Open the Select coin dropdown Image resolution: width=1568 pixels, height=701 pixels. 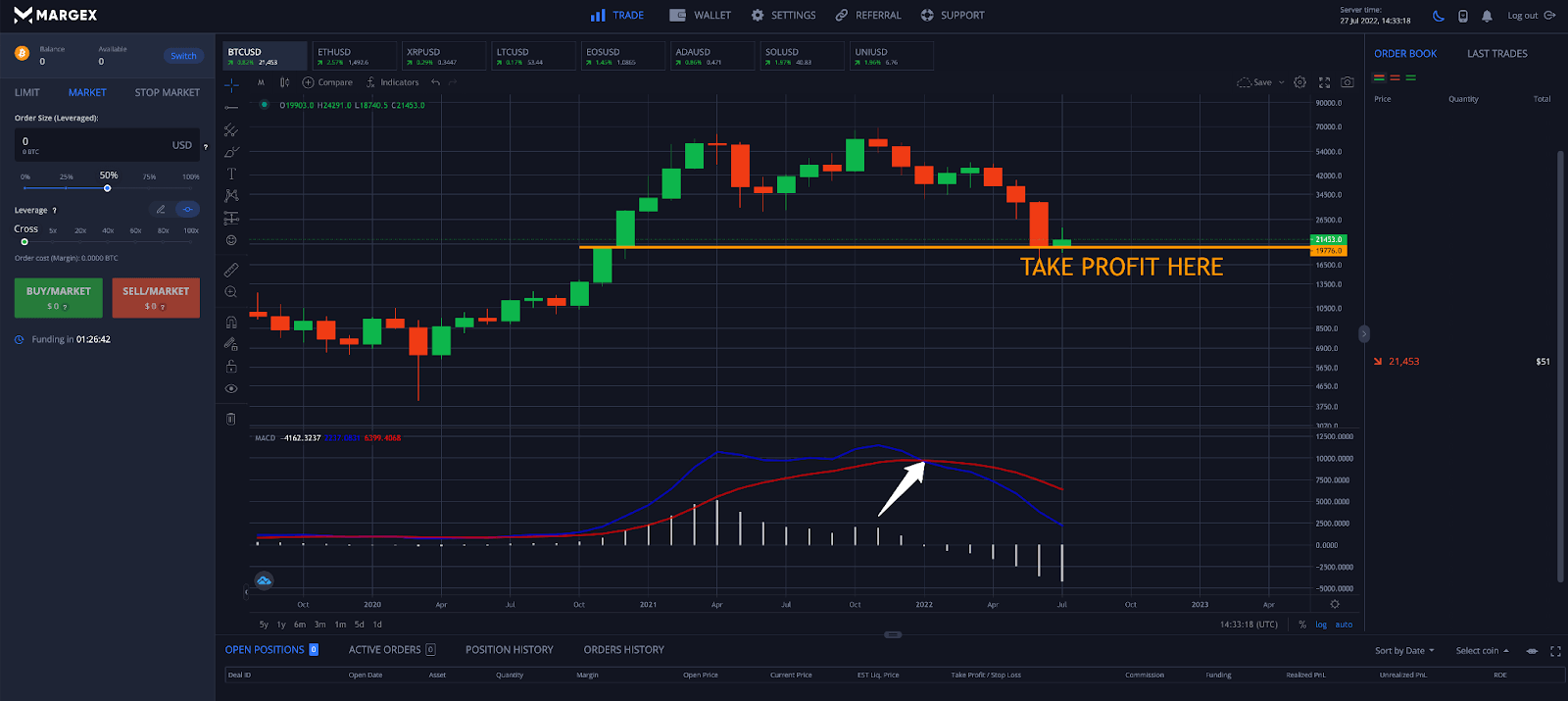tap(1482, 651)
